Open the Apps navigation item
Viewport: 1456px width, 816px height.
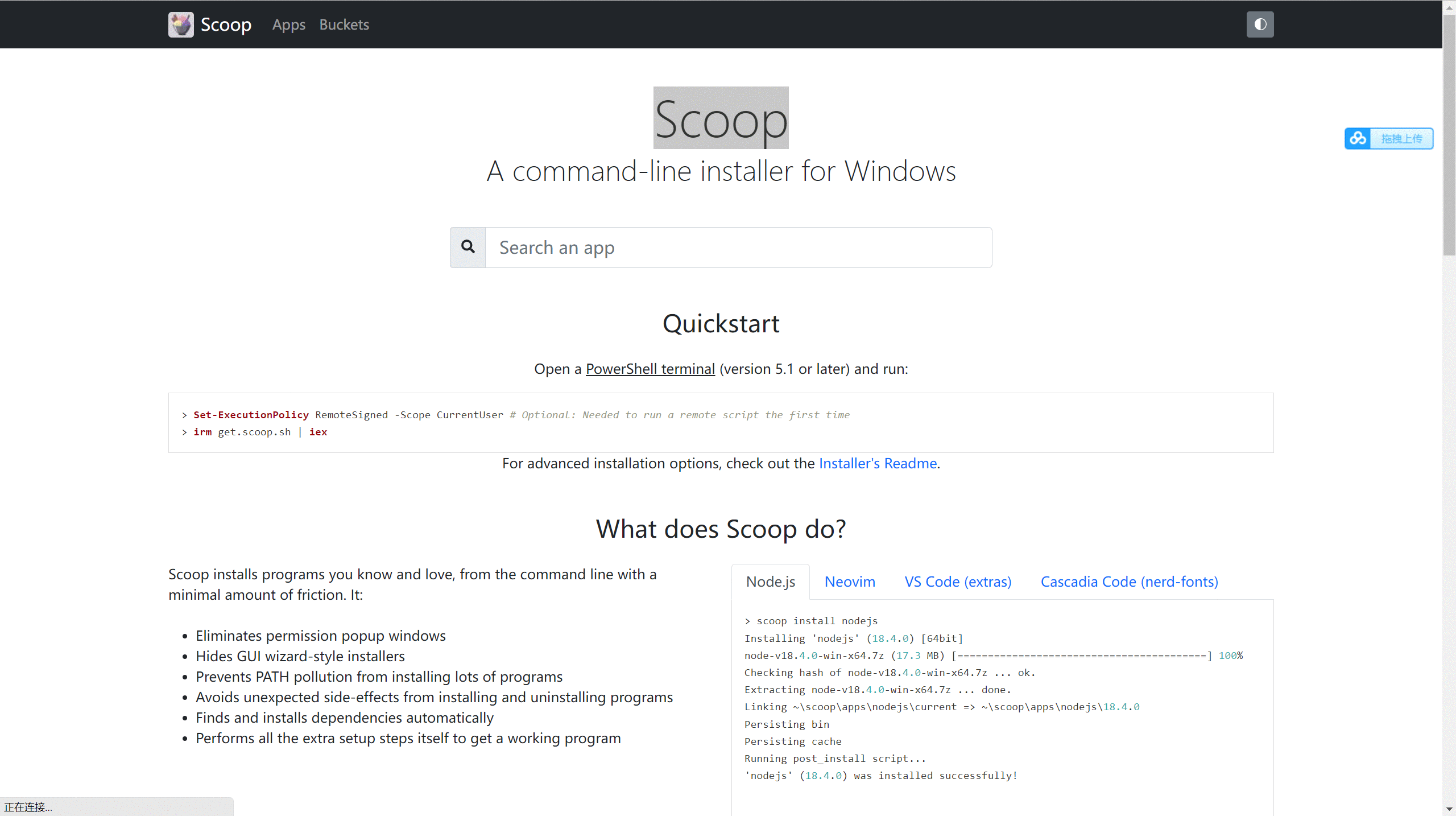point(288,24)
